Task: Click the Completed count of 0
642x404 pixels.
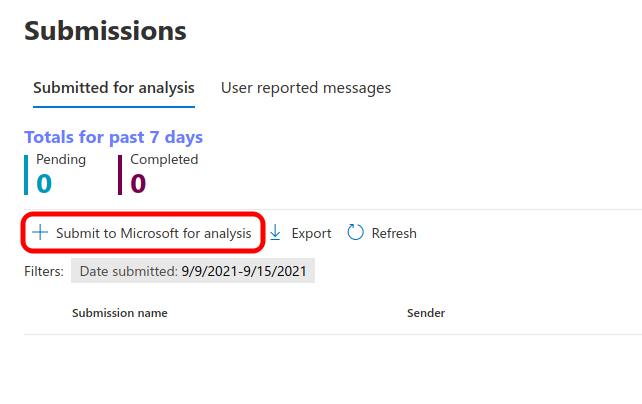Action: pos(138,183)
